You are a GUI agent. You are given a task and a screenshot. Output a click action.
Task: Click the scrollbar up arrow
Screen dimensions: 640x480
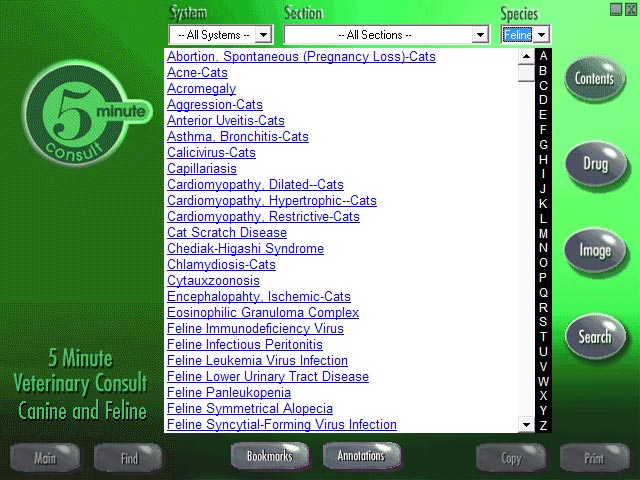point(526,56)
